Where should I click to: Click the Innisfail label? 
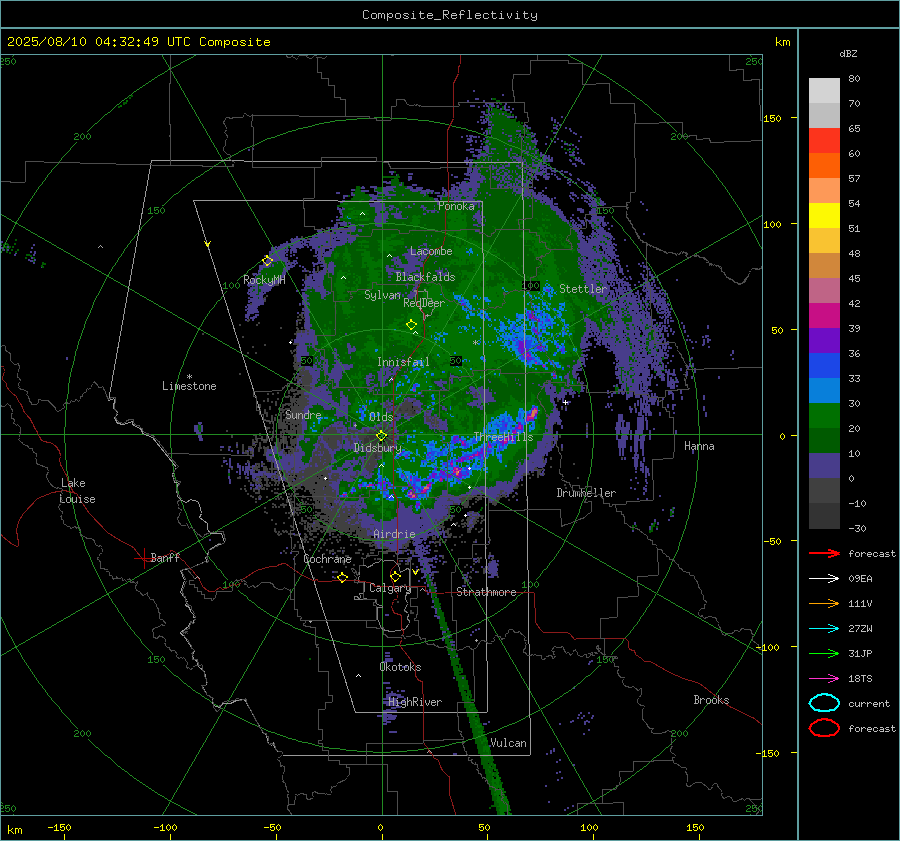point(403,362)
